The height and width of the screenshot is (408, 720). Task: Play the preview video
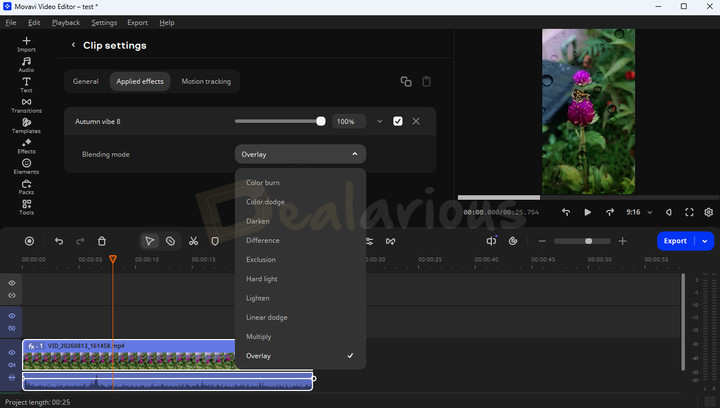click(x=588, y=212)
